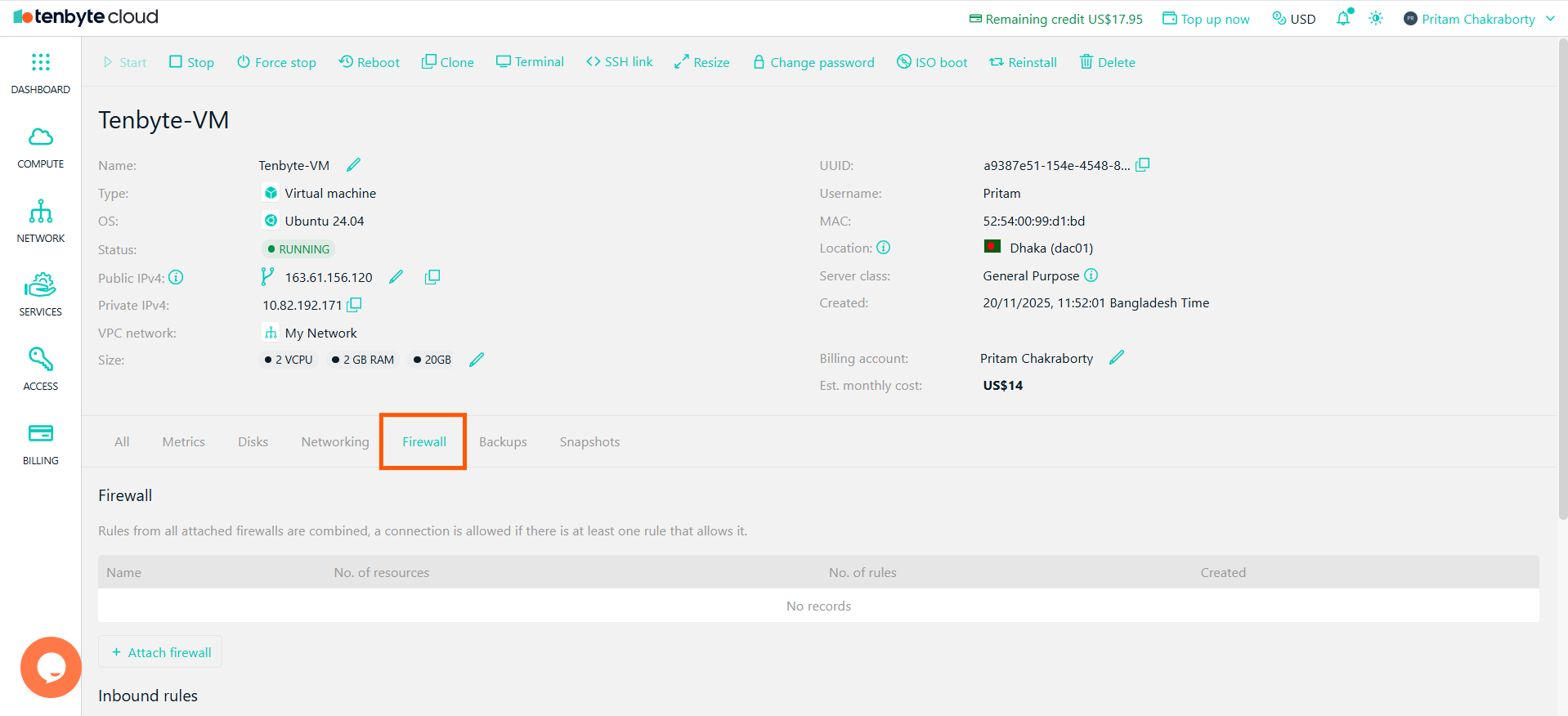Image resolution: width=1568 pixels, height=716 pixels.
Task: Click Attach firewall button
Action: click(160, 652)
